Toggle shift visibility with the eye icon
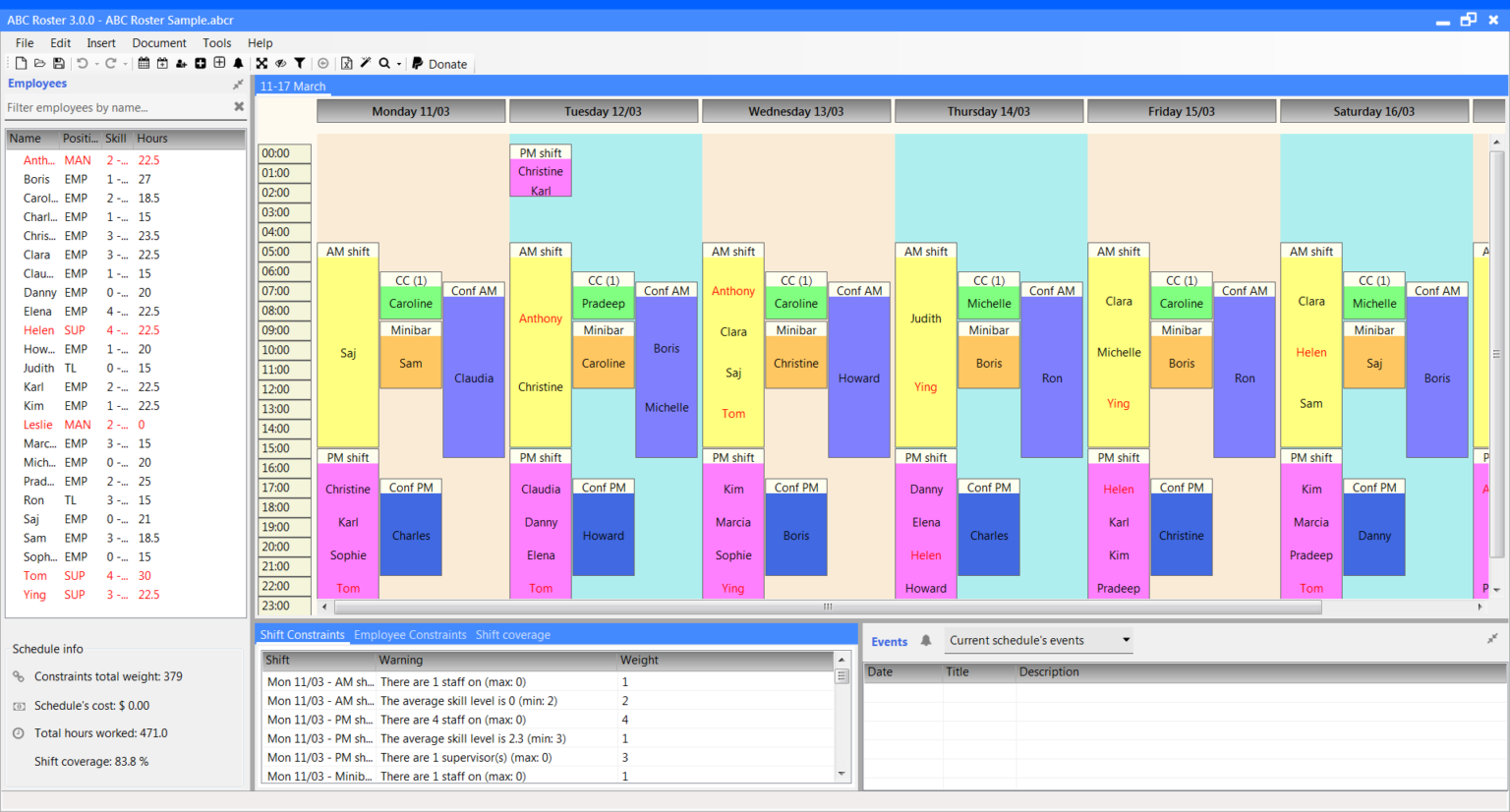The width and height of the screenshot is (1510, 812). pyautogui.click(x=280, y=62)
